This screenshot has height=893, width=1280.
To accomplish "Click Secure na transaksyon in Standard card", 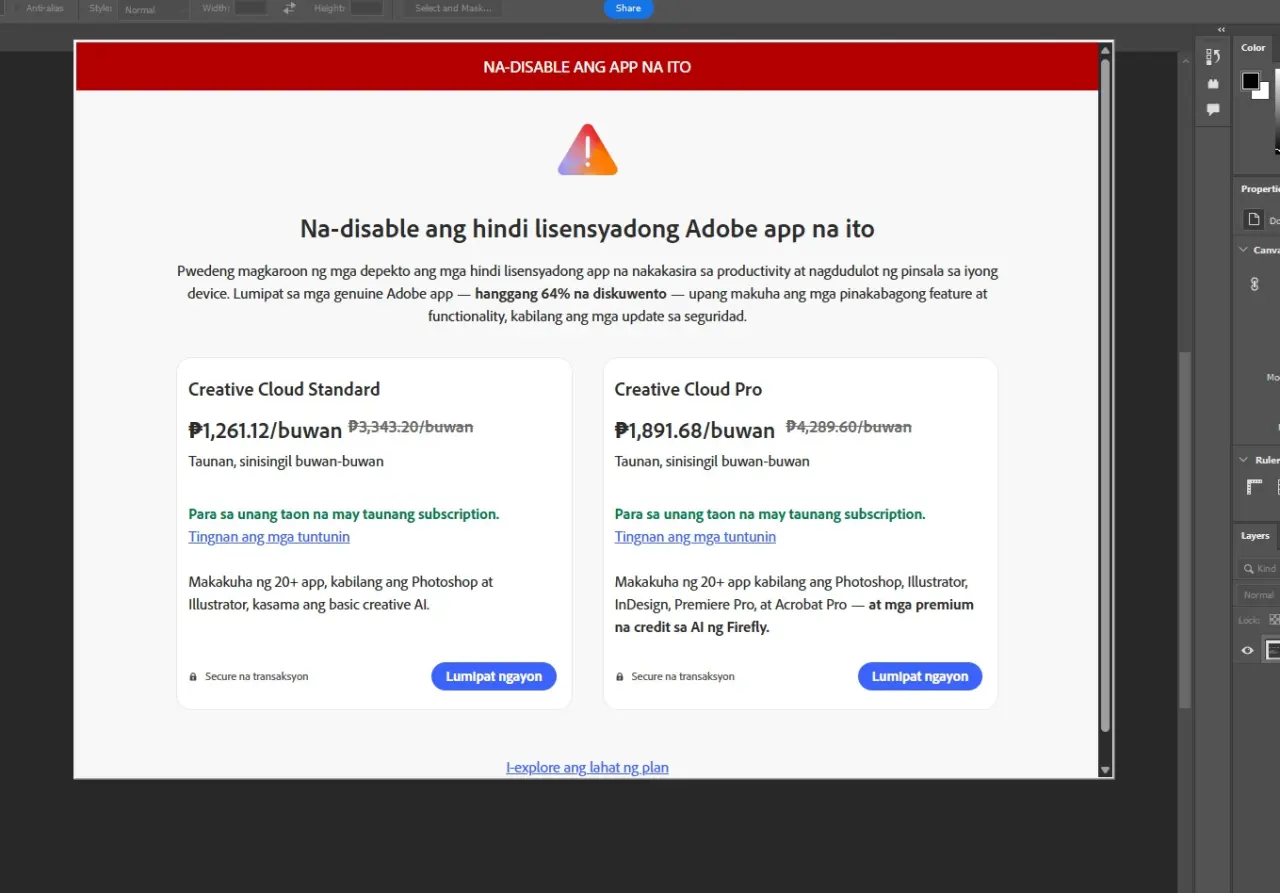I will pos(256,677).
